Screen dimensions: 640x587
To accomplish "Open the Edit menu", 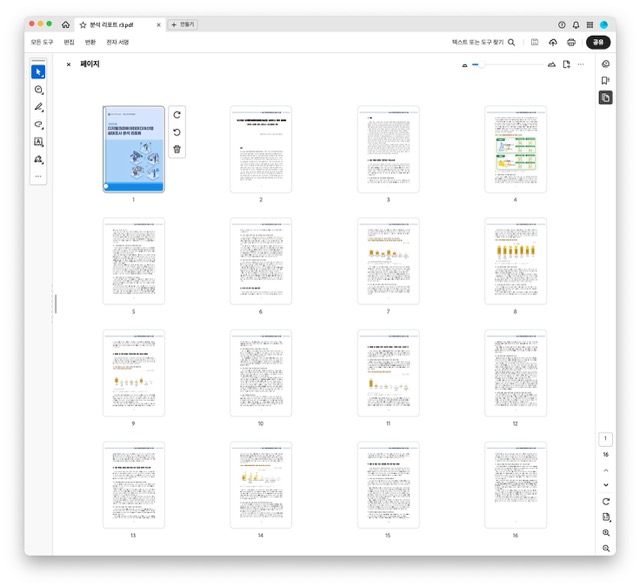I will tap(69, 42).
